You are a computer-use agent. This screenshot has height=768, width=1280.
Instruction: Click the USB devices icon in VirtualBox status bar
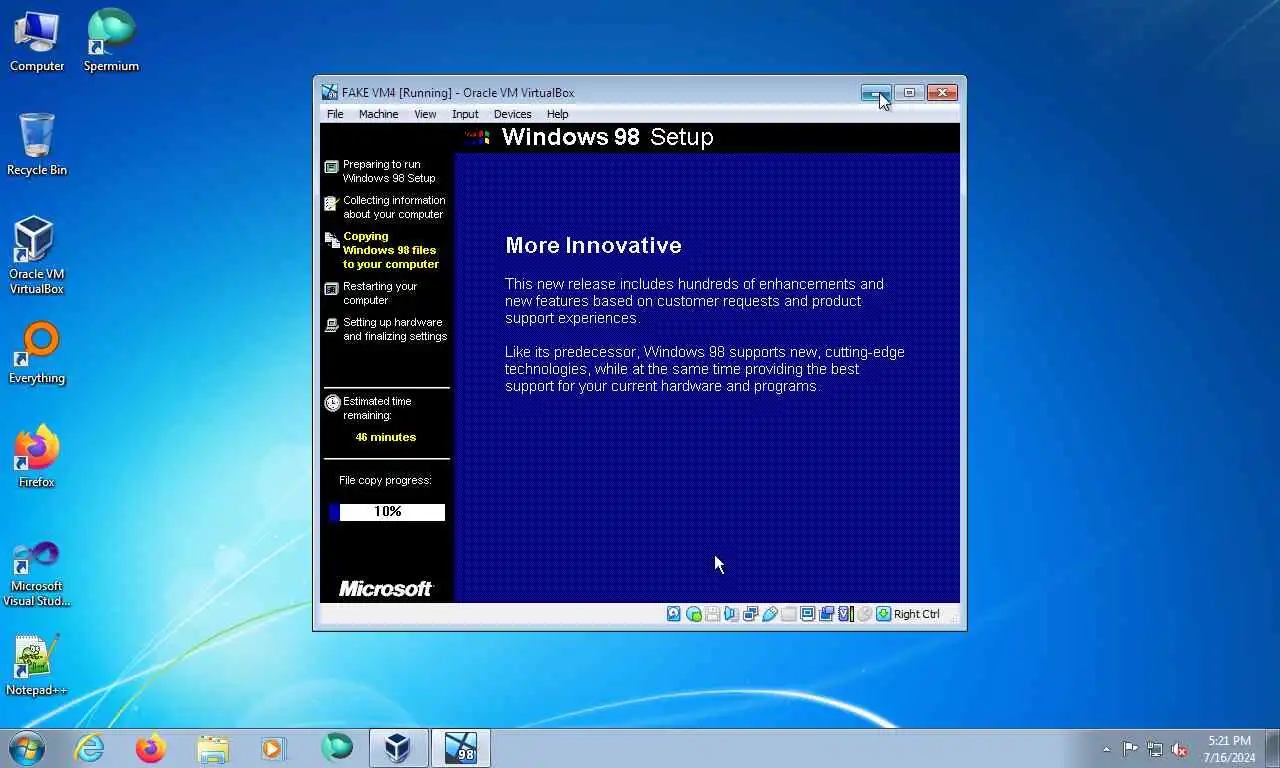[769, 614]
